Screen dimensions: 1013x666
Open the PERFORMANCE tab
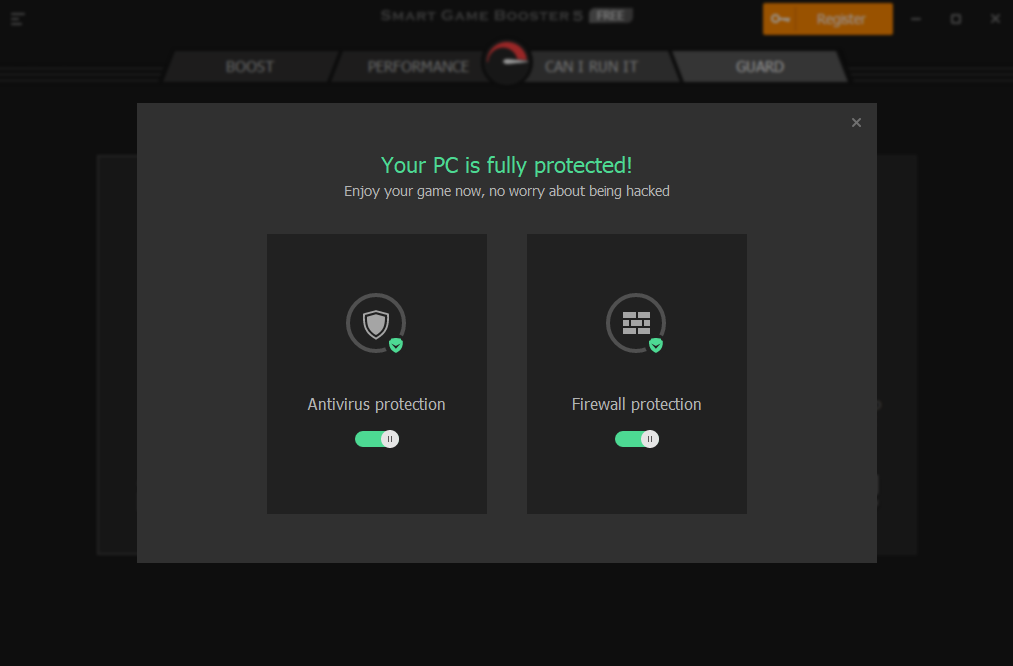417,67
